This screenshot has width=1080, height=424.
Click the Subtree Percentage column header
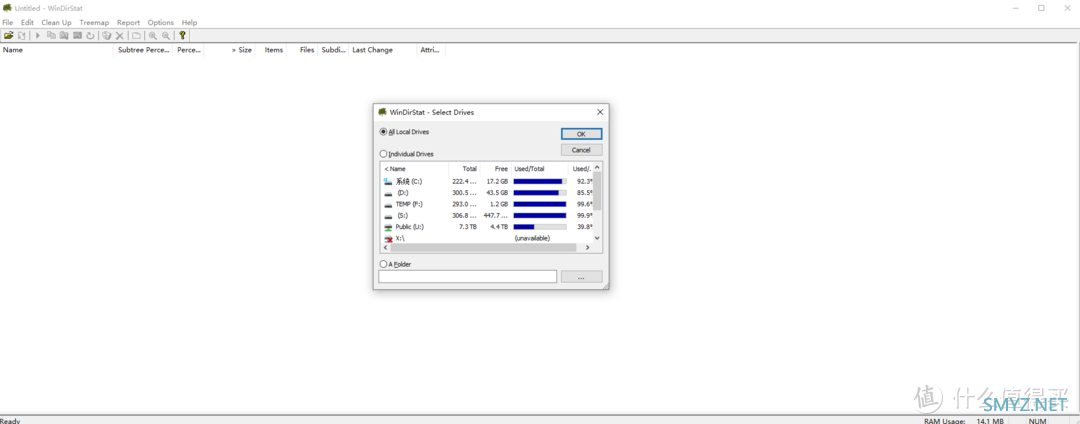[x=143, y=50]
